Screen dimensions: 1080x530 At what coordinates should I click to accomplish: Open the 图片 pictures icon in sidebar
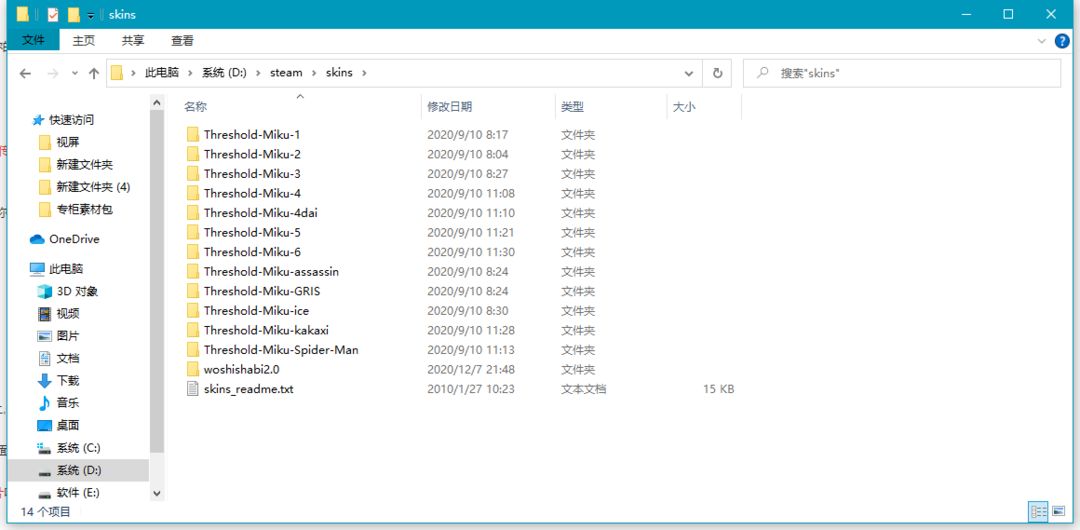pos(45,336)
